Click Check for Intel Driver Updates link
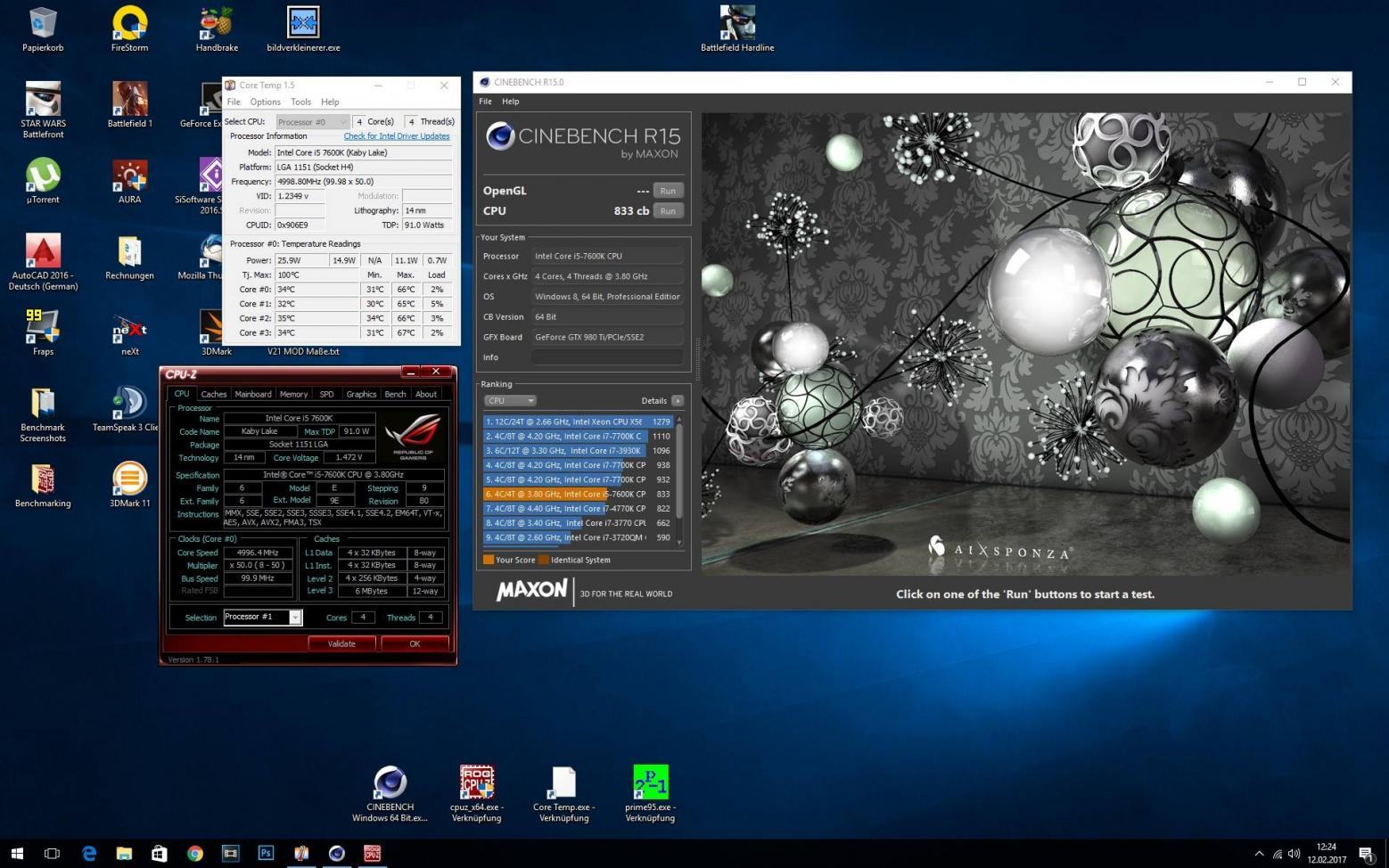This screenshot has height=868, width=1389. pyautogui.click(x=397, y=136)
